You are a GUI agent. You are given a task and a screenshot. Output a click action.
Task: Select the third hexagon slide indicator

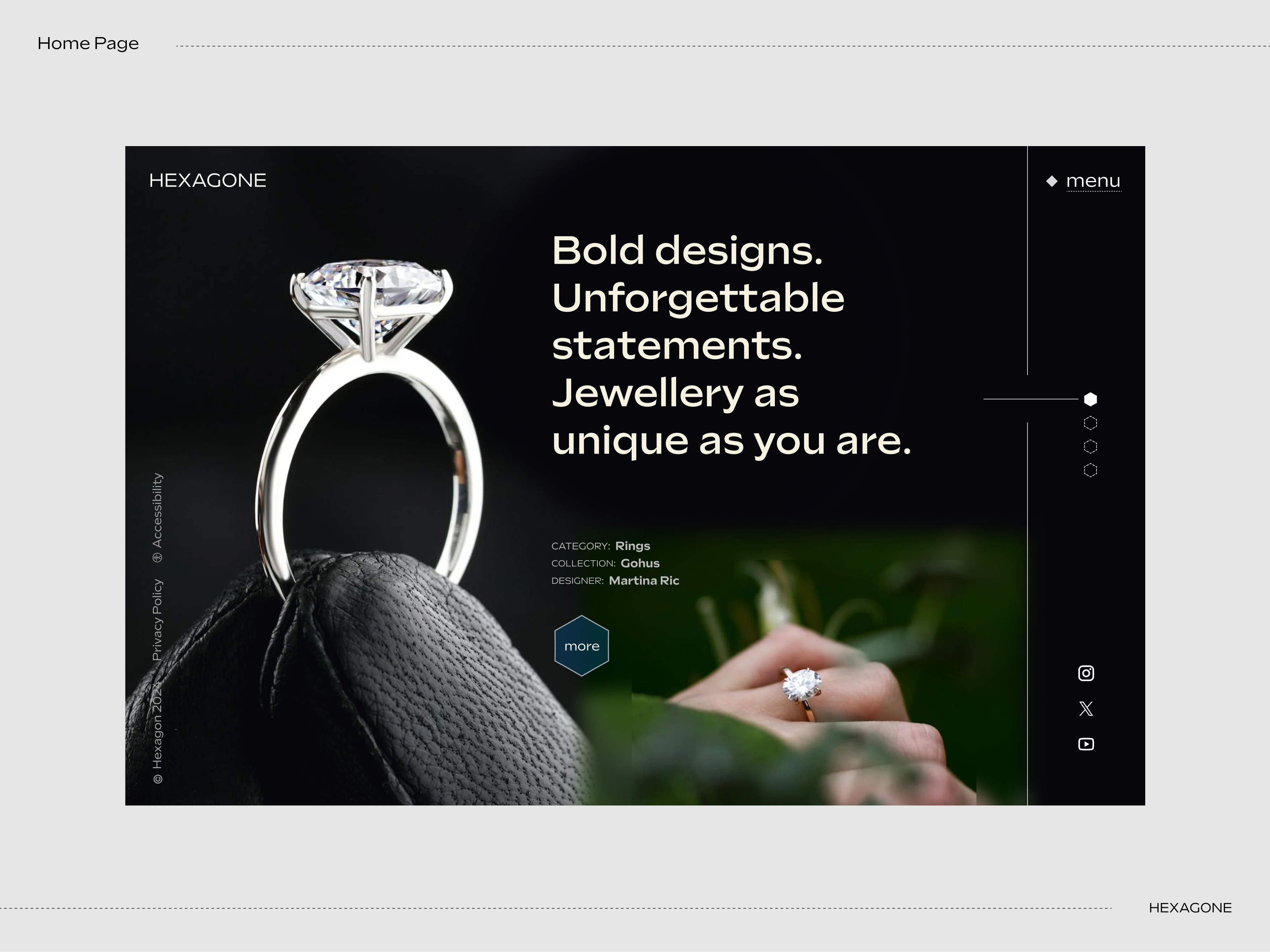(1090, 447)
